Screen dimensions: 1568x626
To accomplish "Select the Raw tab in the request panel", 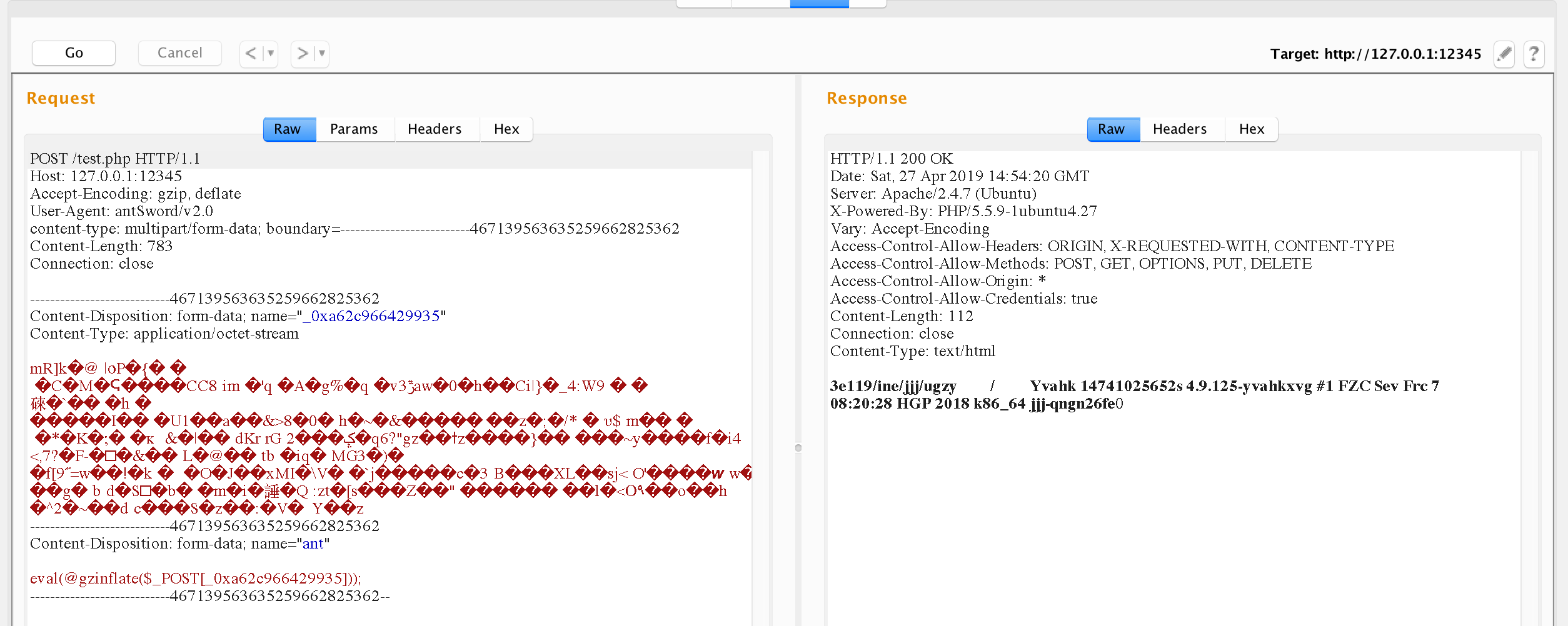I will 288,129.
